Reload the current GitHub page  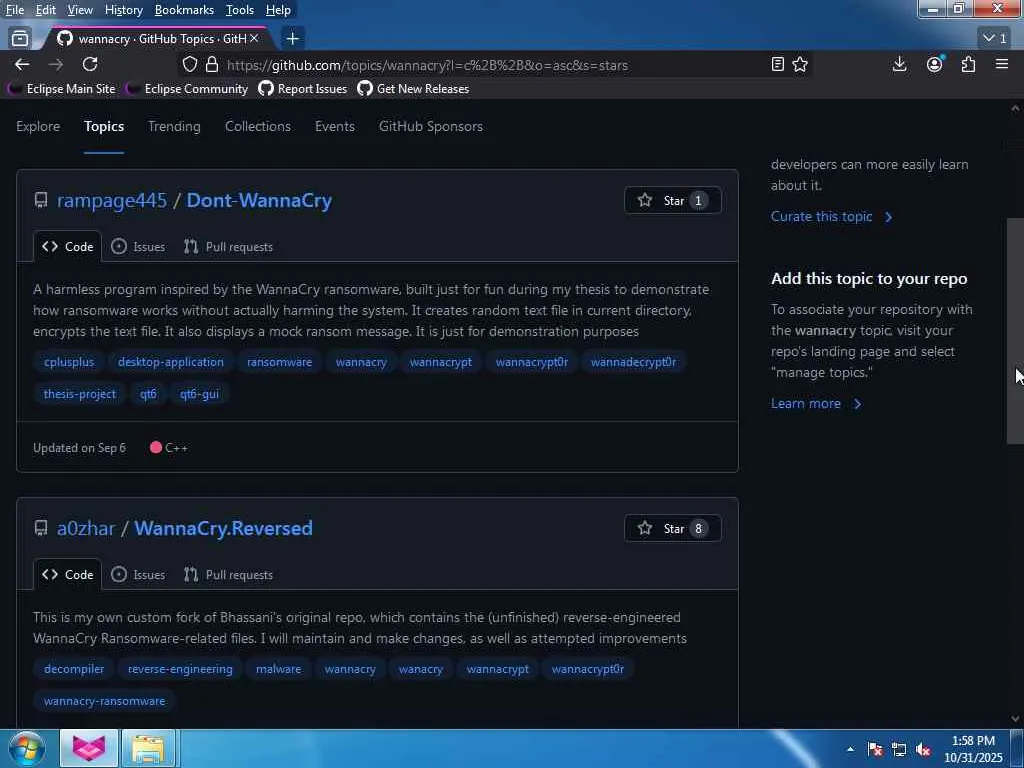(x=90, y=65)
